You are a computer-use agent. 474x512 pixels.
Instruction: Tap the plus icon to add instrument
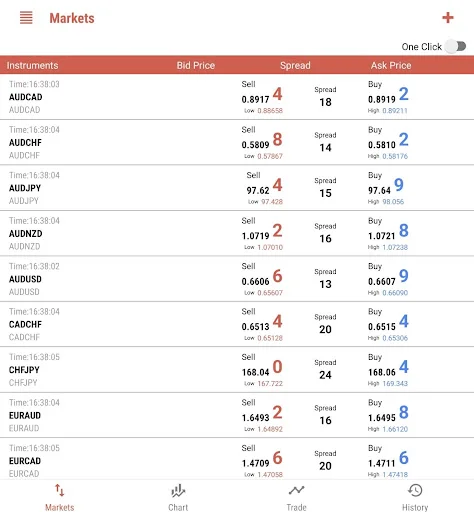click(448, 17)
